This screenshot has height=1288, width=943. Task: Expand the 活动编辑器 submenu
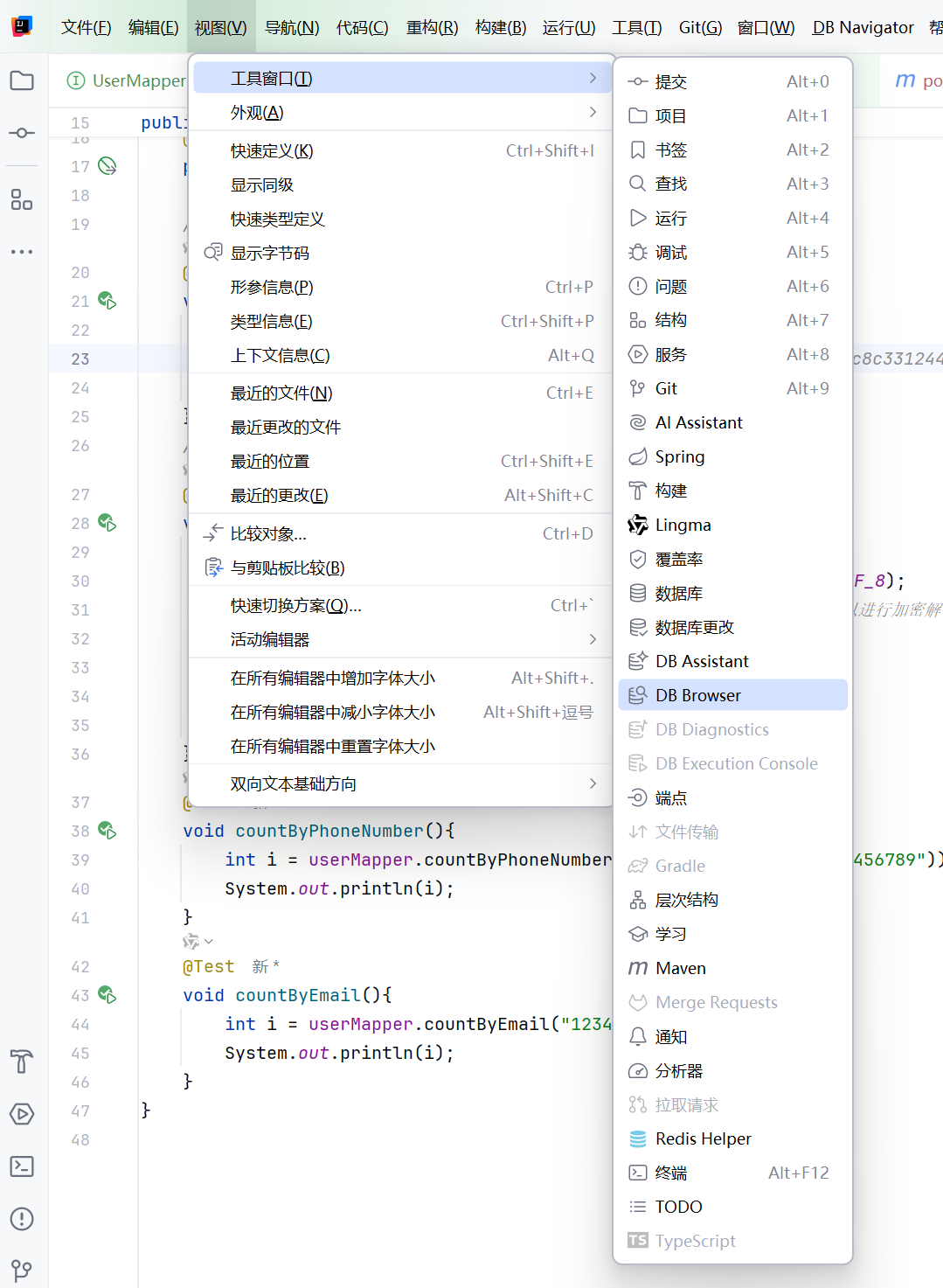[x=401, y=639]
